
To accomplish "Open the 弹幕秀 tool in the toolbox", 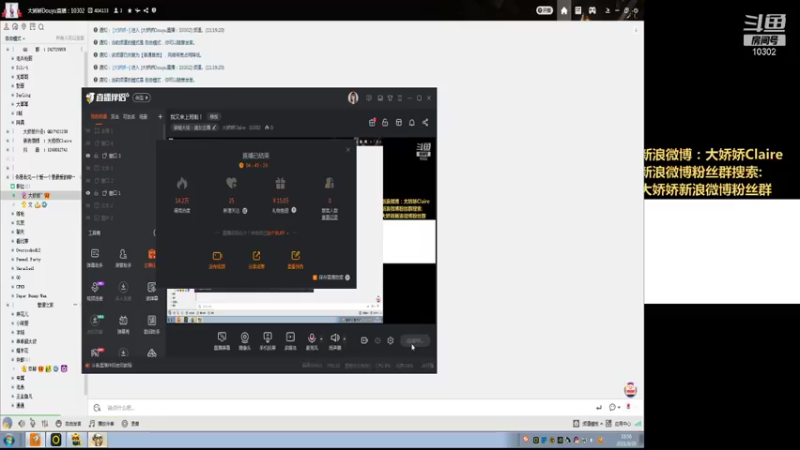I will point(123,324).
